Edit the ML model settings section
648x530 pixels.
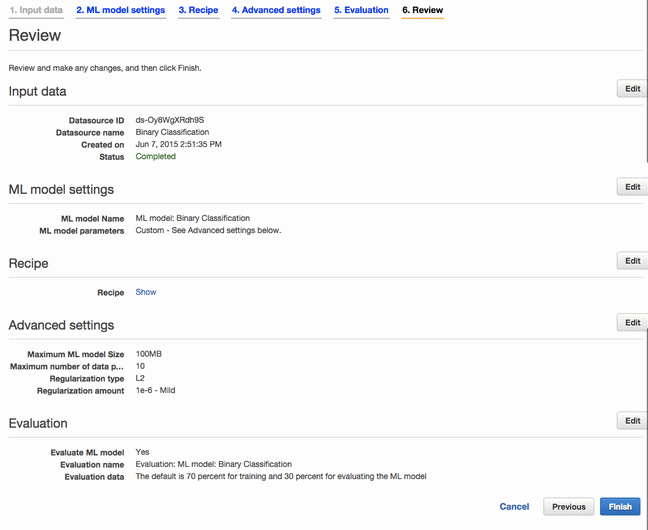pyautogui.click(x=632, y=187)
